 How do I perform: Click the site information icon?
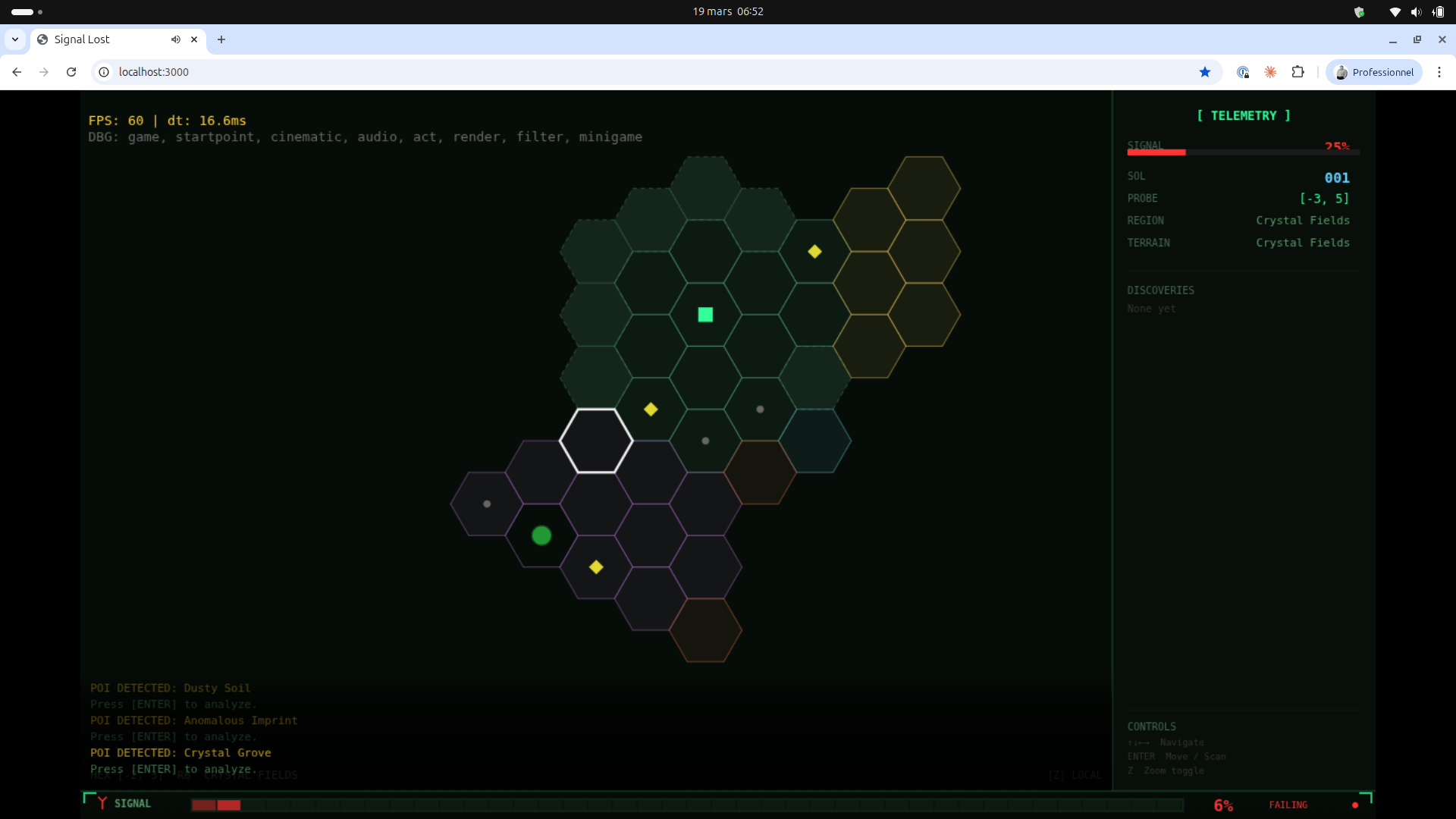pos(104,72)
